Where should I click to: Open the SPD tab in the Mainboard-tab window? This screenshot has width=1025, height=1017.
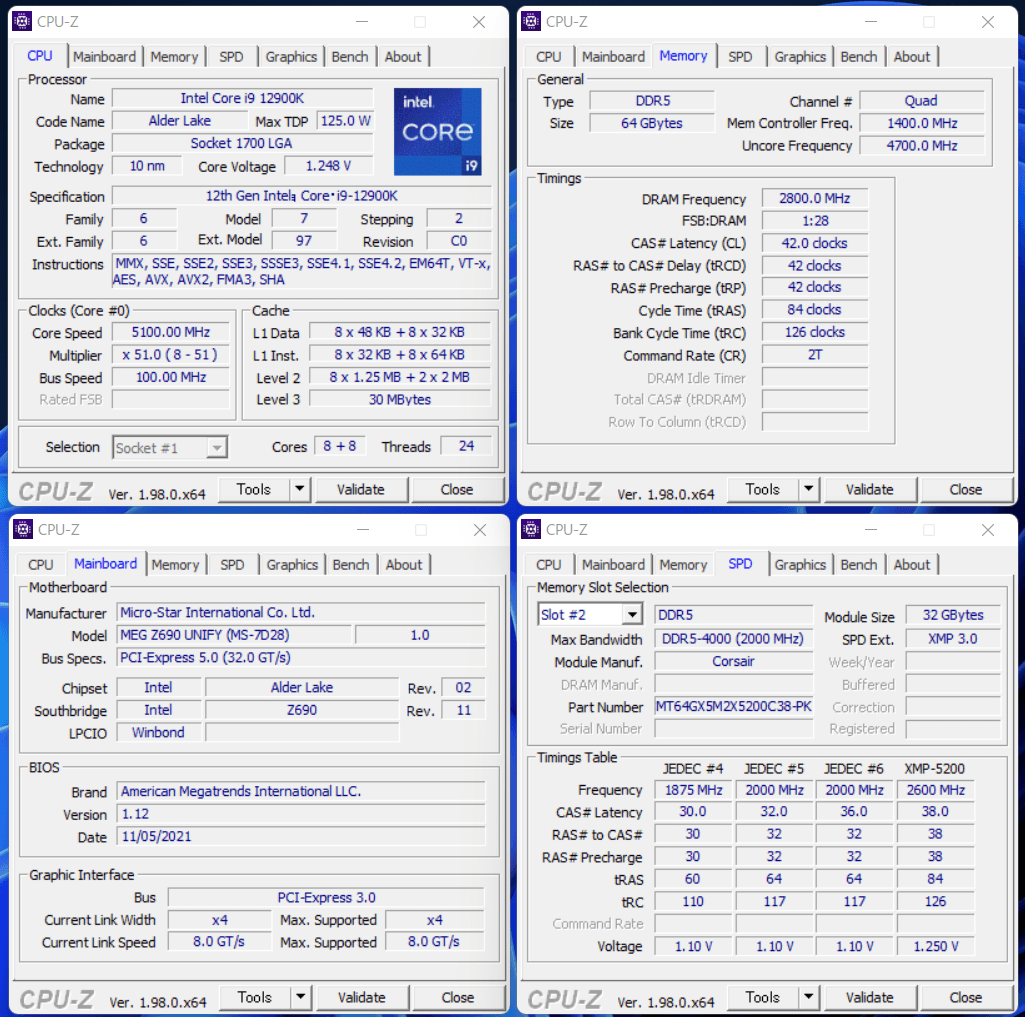pos(232,564)
